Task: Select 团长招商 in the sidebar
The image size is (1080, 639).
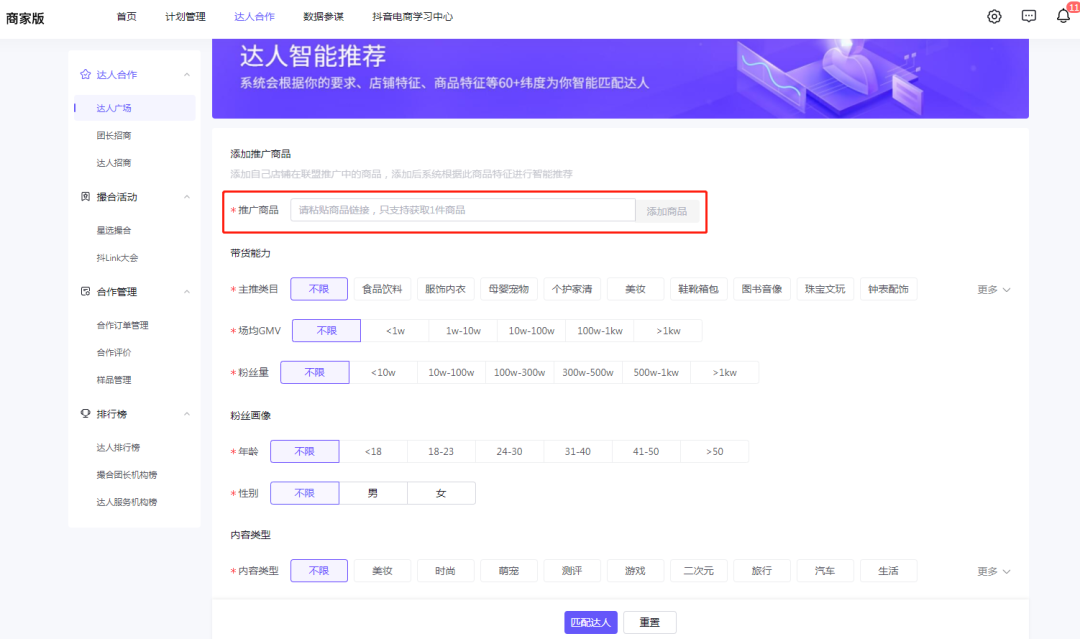Action: click(114, 136)
